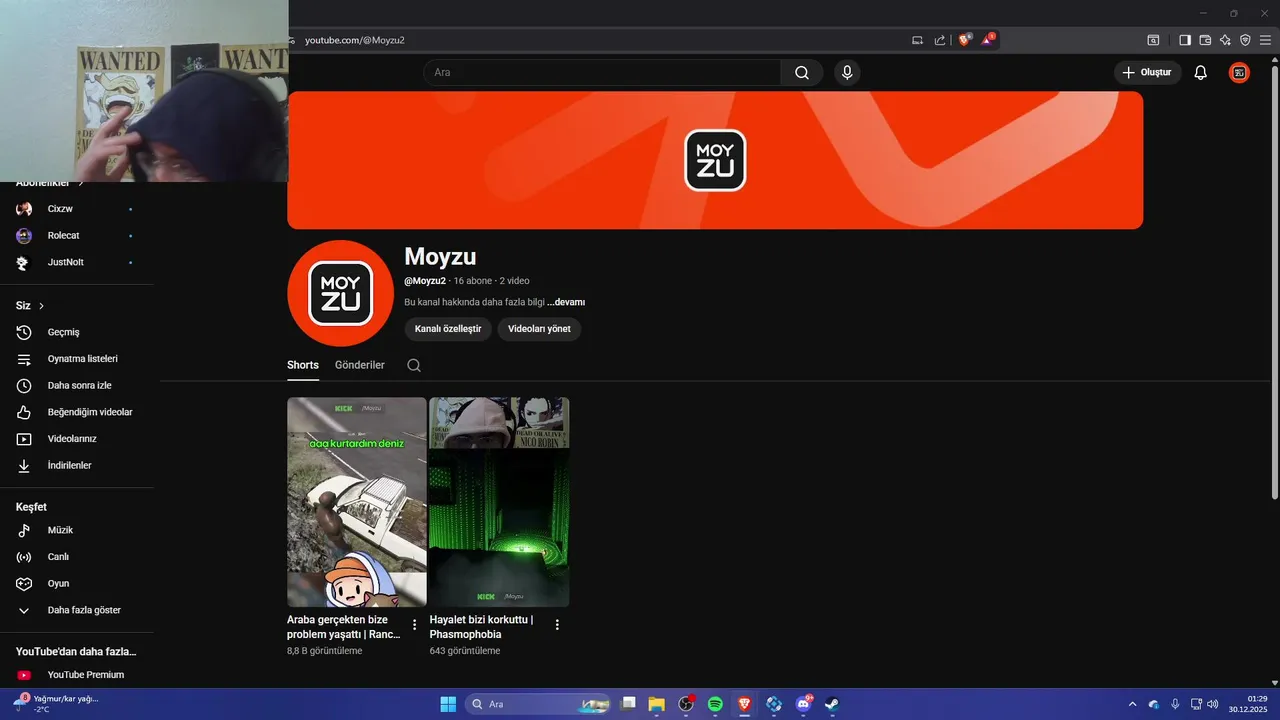1280x720 pixels.
Task: Open Discord from taskbar
Action: tap(803, 704)
